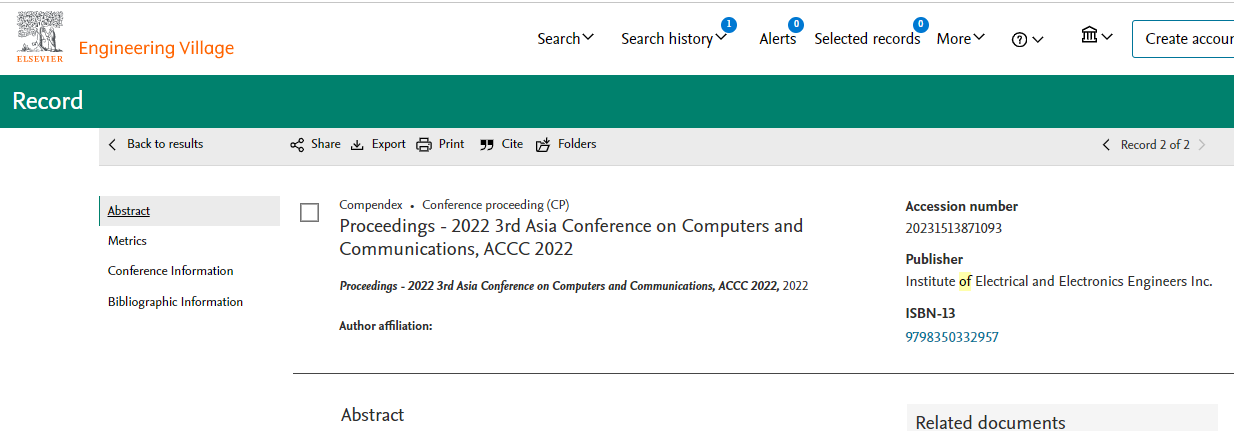Go to next record arrow
The width and height of the screenshot is (1234, 431).
click(x=1201, y=145)
